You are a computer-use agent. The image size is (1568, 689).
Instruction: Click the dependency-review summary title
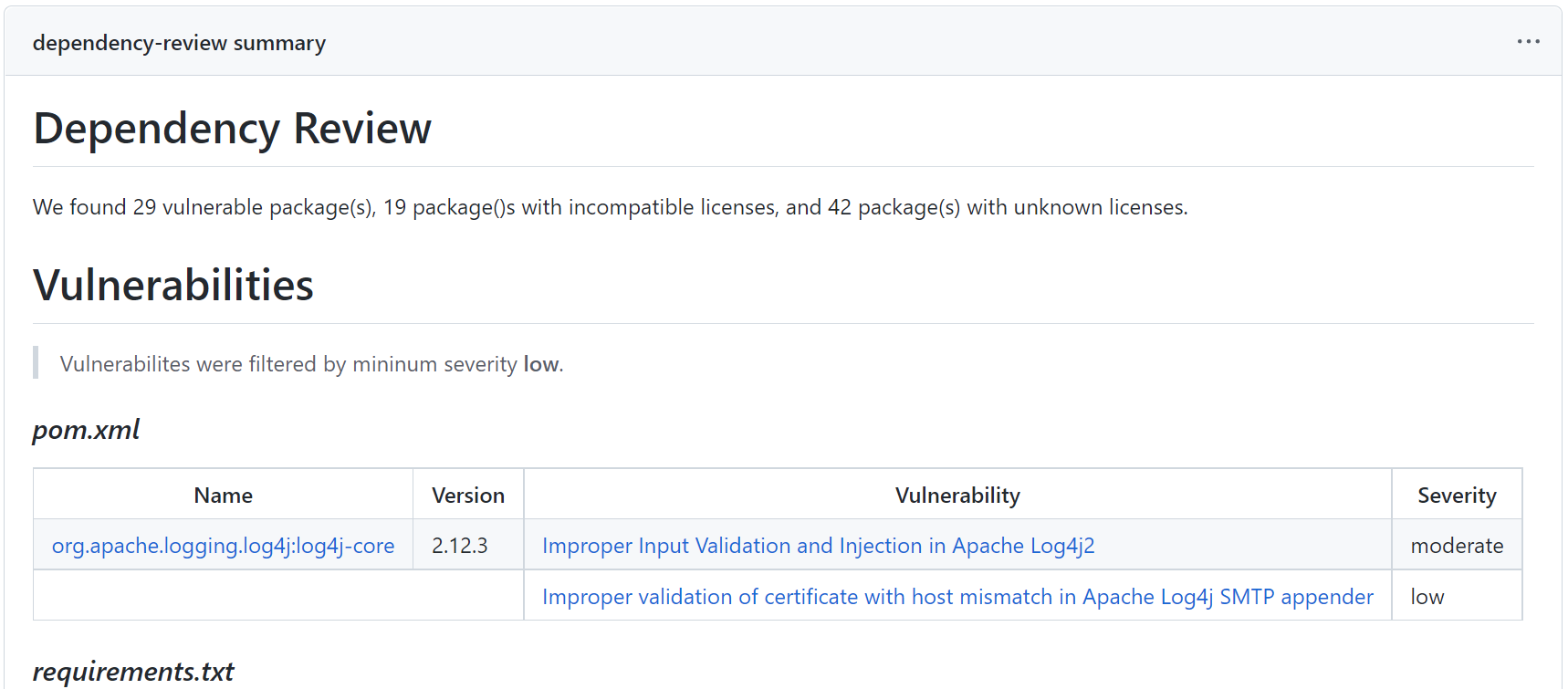179,43
